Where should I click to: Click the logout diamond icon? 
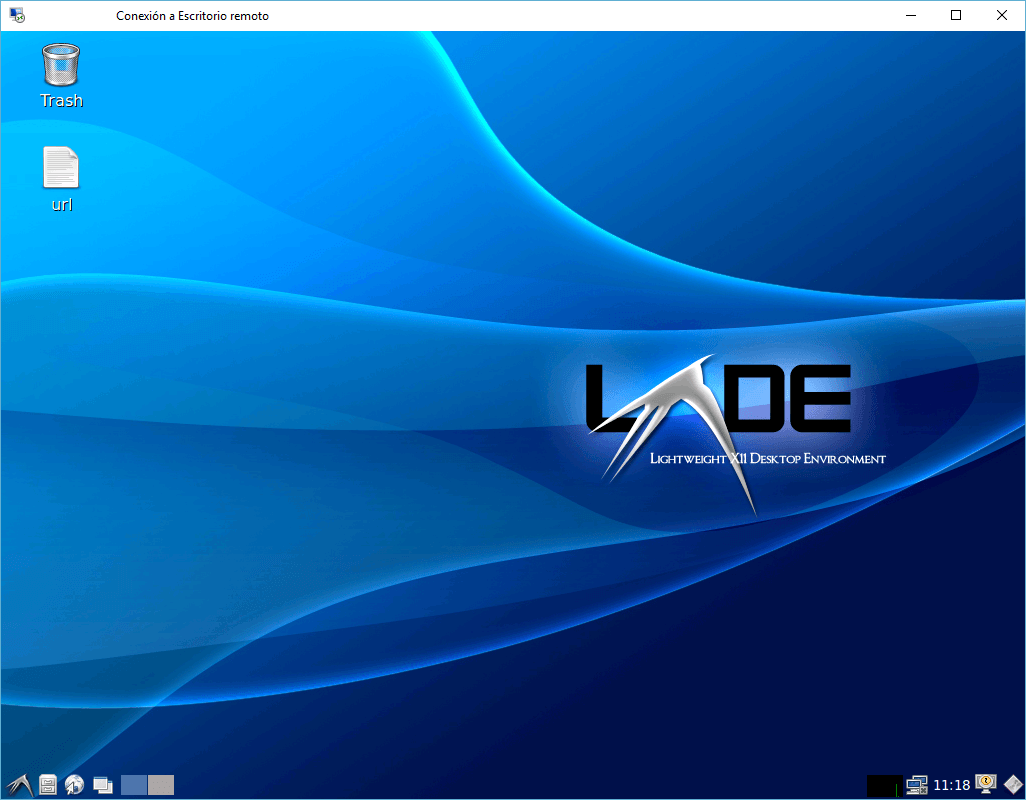click(1013, 784)
